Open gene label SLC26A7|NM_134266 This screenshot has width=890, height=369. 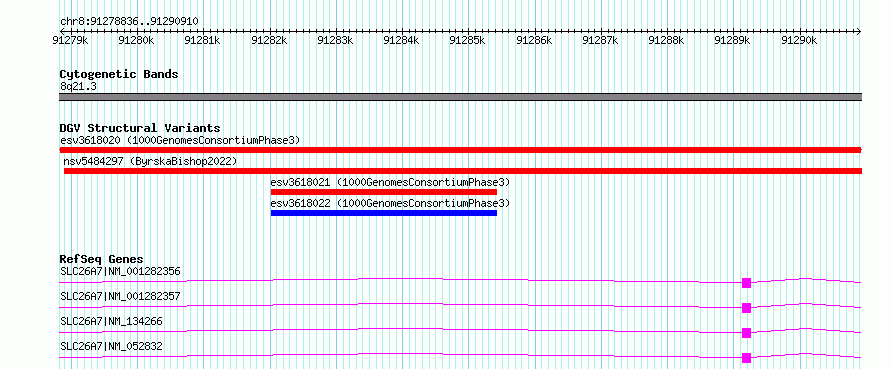(111, 321)
